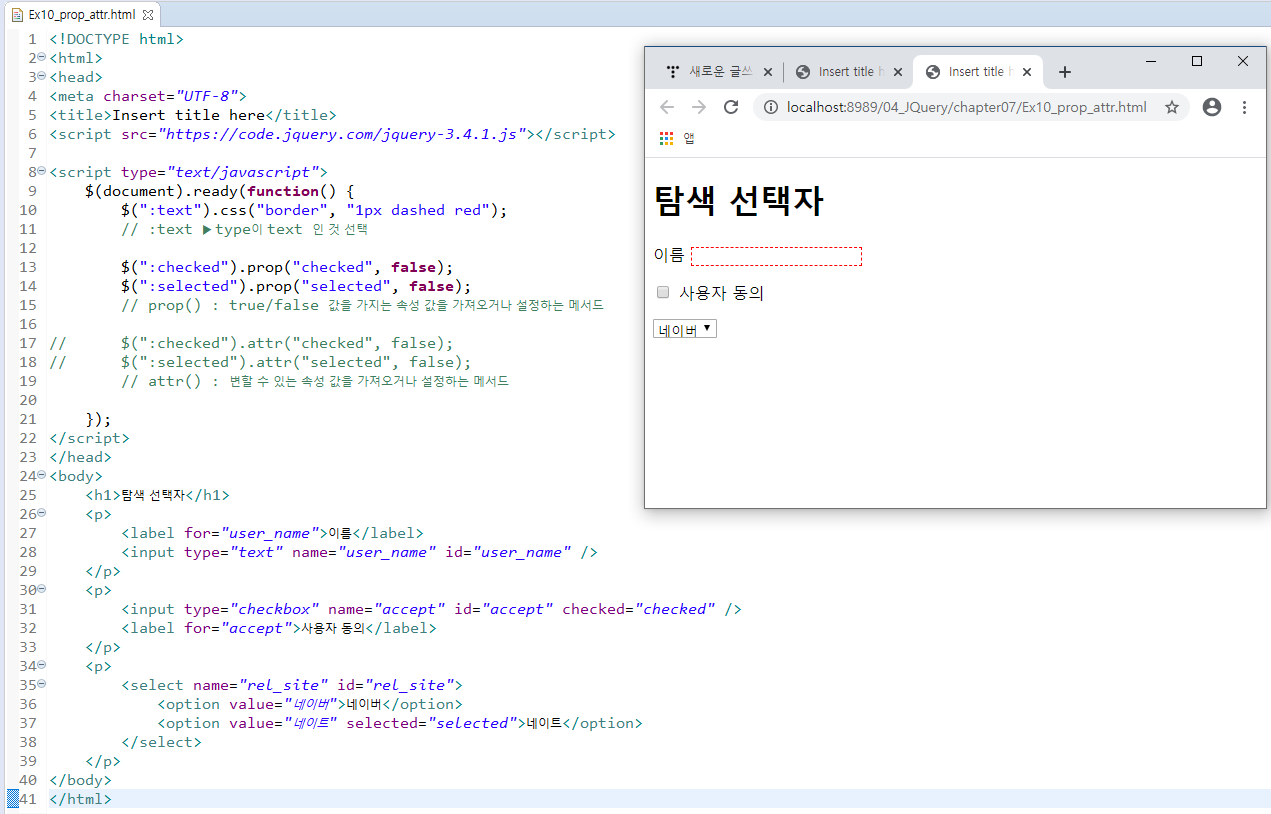The width and height of the screenshot is (1271, 814).
Task: Close the middle Insert title browser tab
Action: coord(898,72)
